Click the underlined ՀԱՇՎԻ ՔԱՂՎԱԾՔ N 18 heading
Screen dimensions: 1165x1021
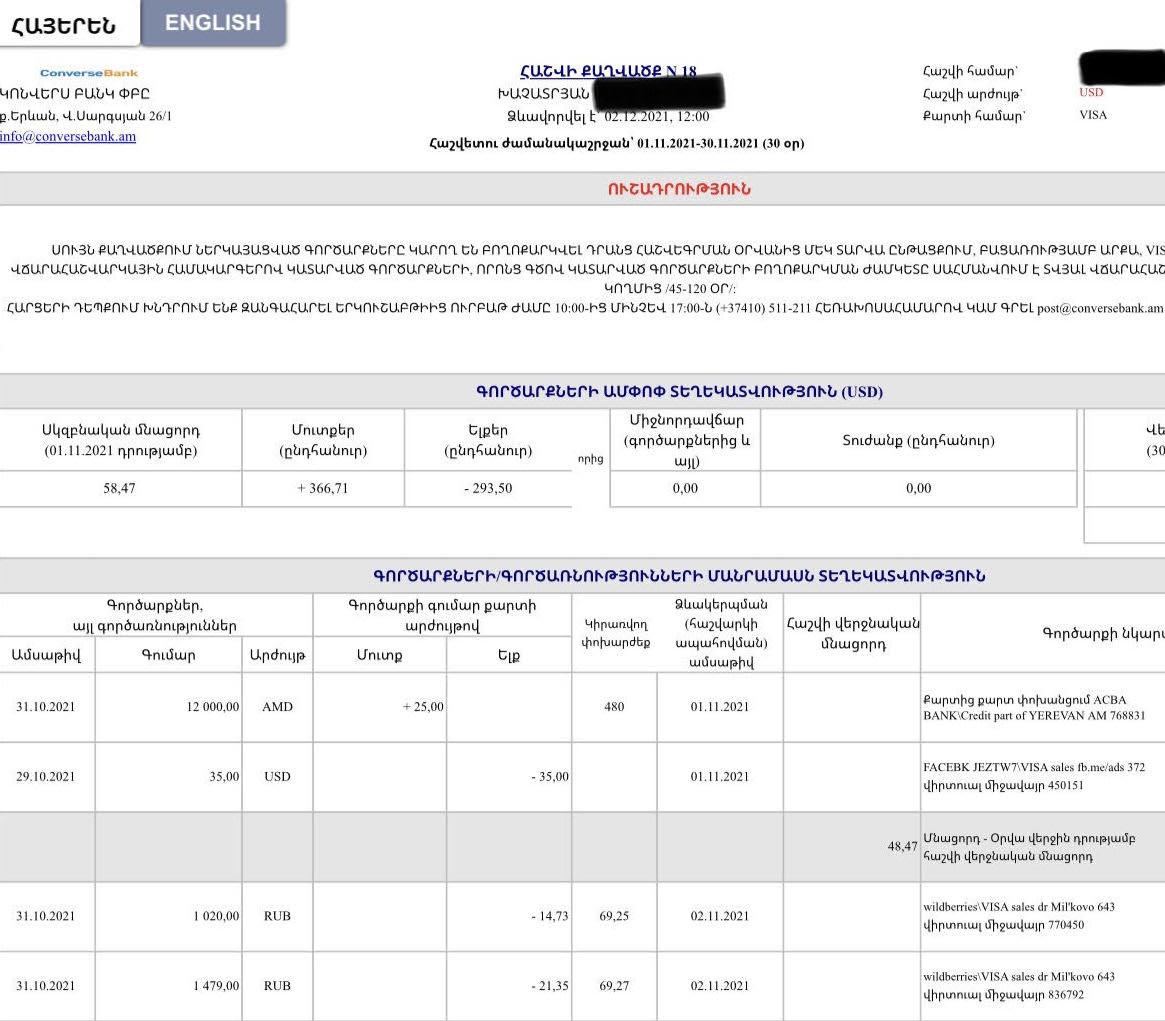click(608, 71)
